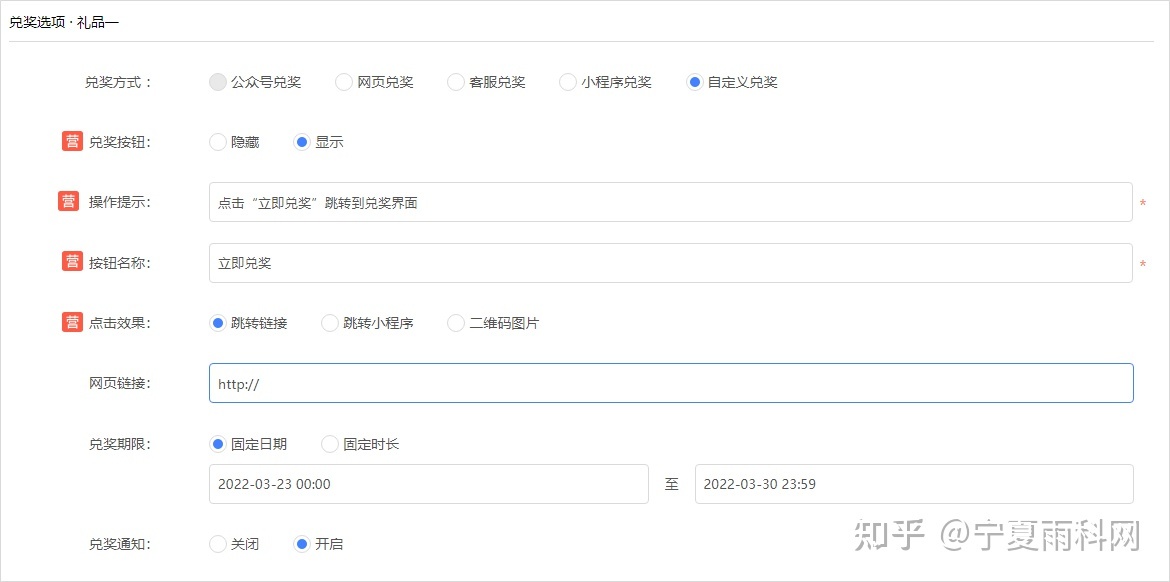Click the 营 badge beside 点击效果
This screenshot has height=582, width=1170.
(72, 322)
